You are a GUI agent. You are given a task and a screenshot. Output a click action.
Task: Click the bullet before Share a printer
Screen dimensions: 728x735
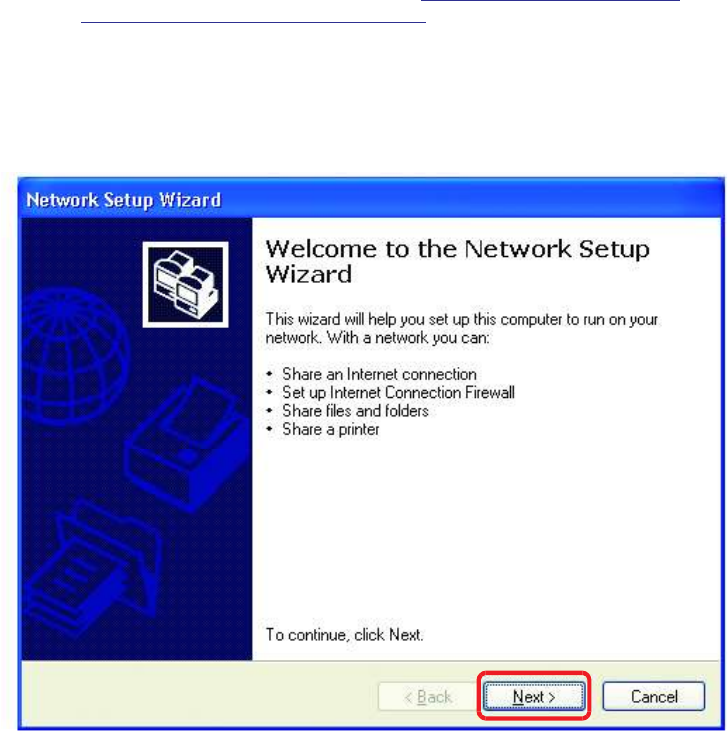pyautogui.click(x=270, y=429)
